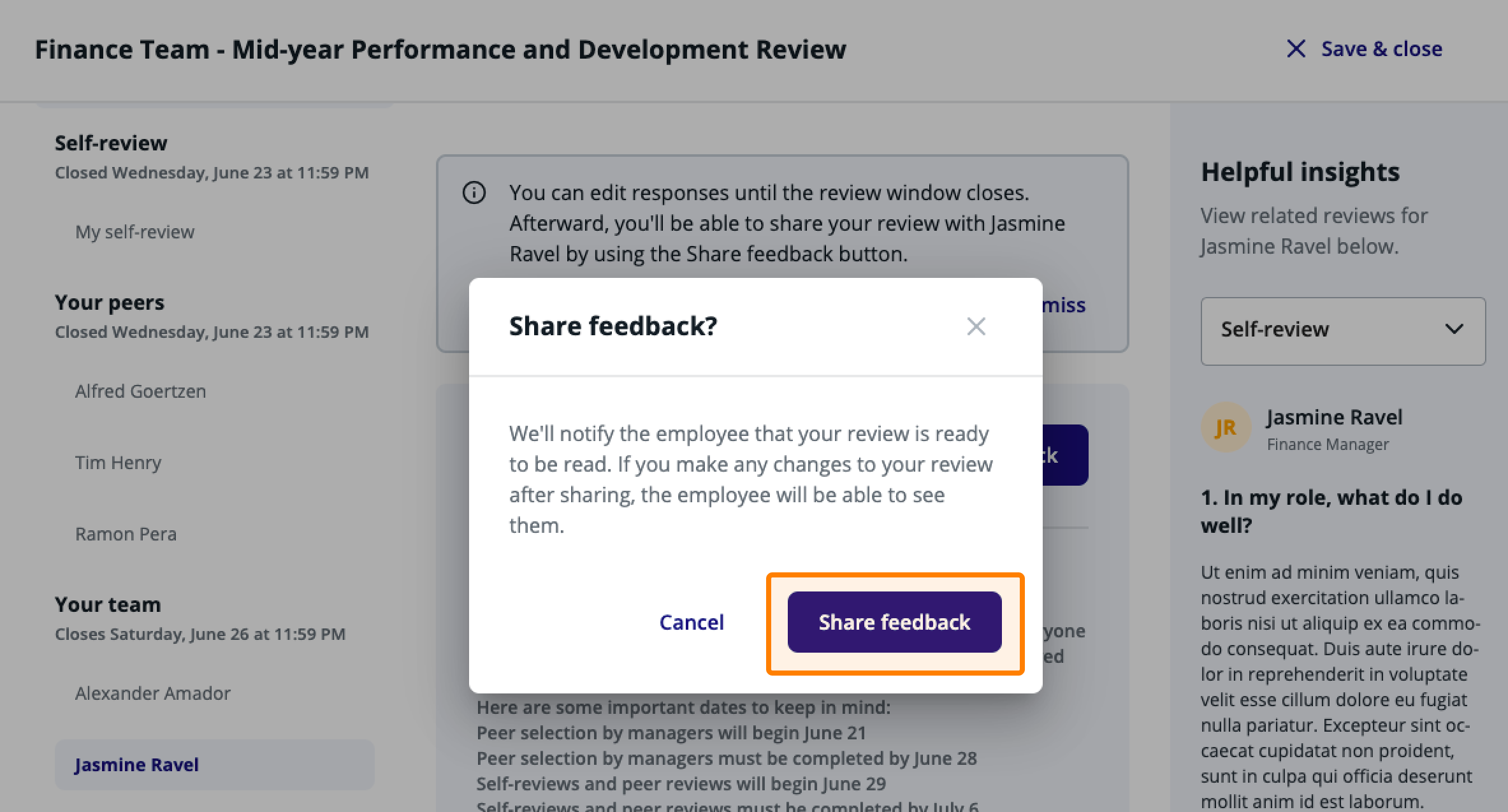Close the Share feedback dialog with X

click(x=976, y=326)
